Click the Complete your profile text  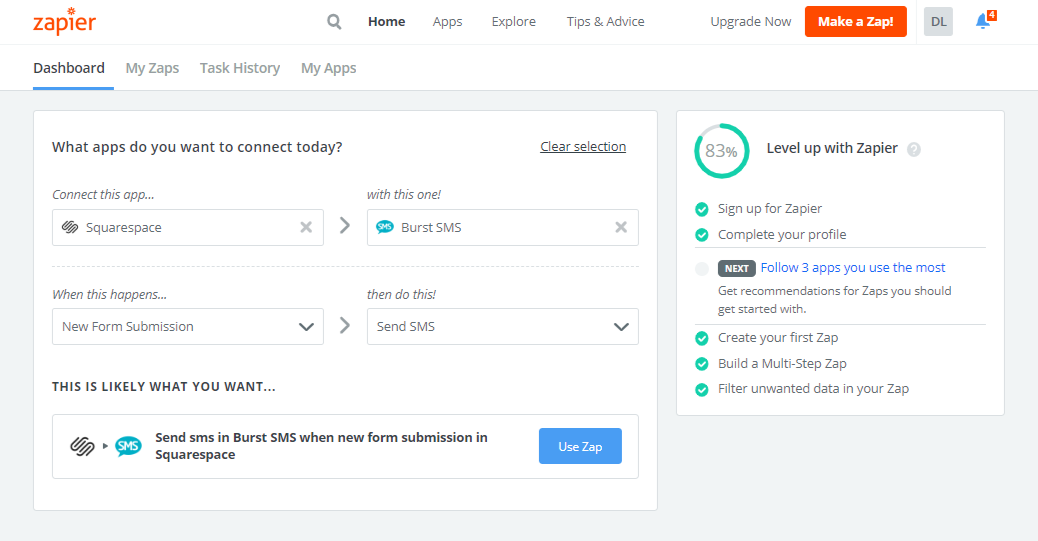pos(782,234)
